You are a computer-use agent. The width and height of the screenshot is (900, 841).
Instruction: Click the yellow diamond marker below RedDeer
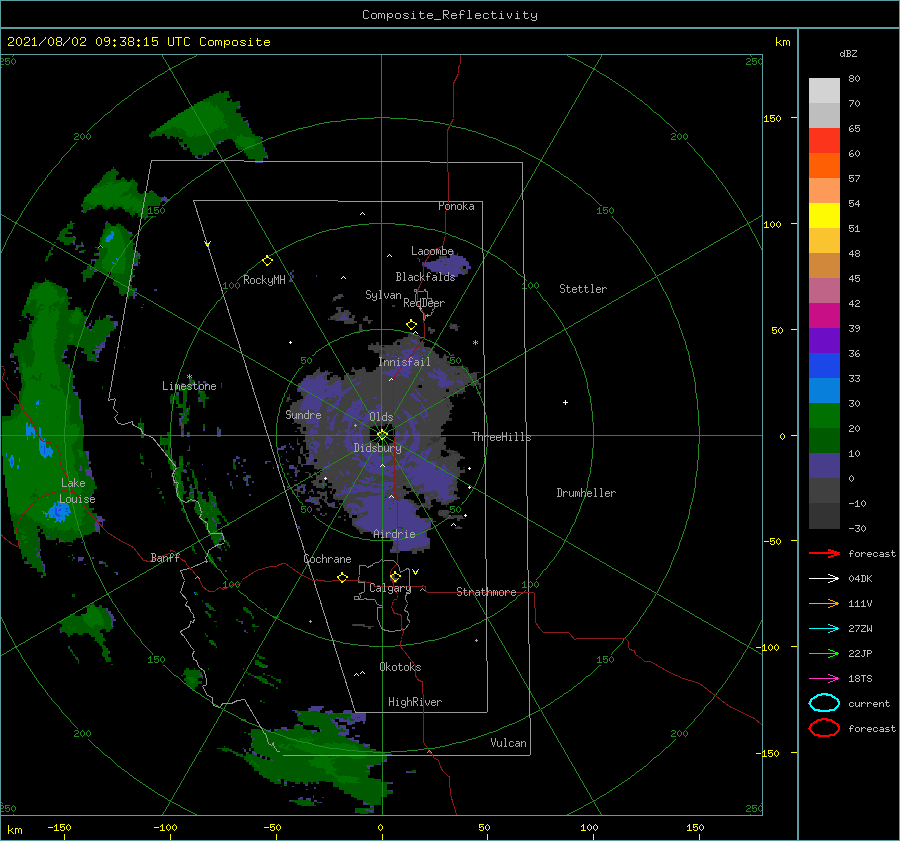[412, 325]
